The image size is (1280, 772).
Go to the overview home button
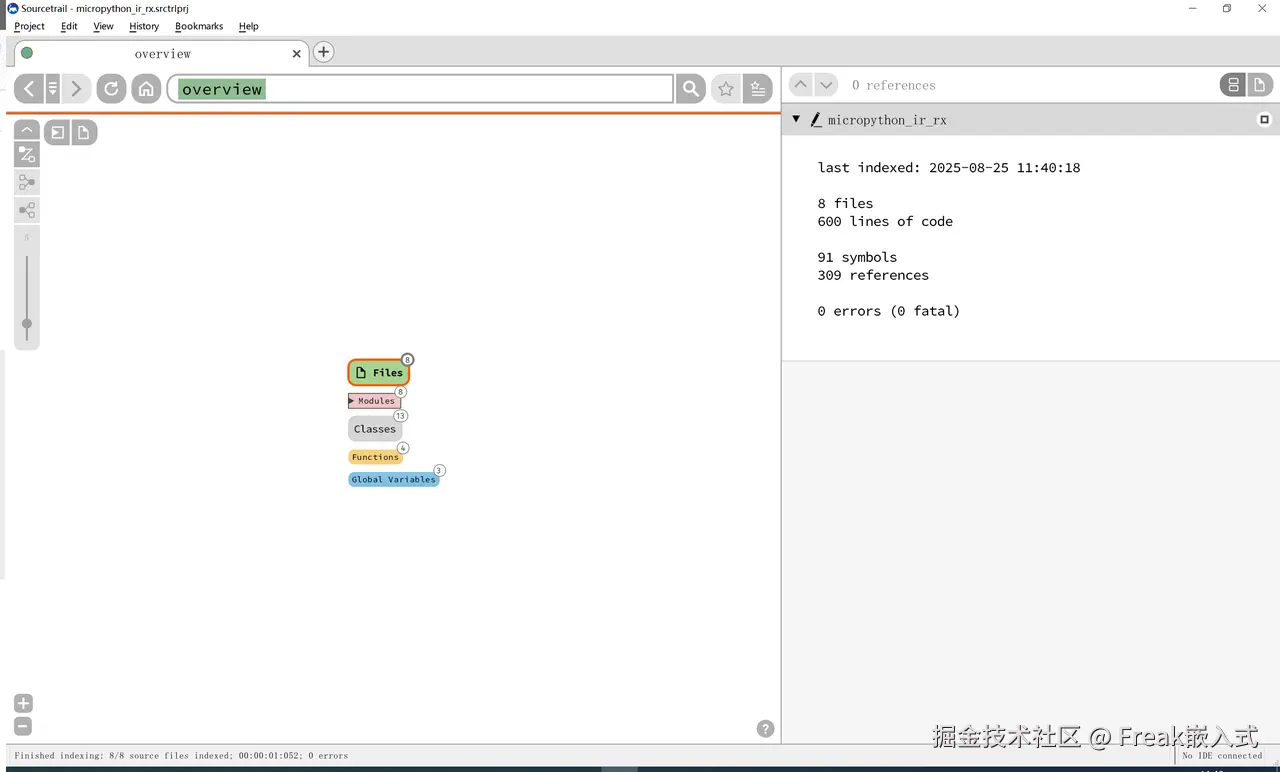pos(146,89)
